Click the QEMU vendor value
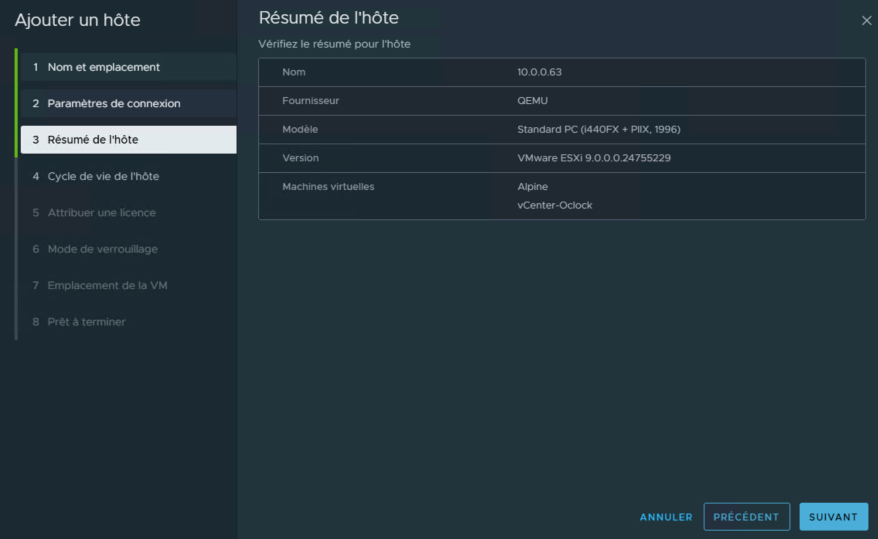Screen dimensions: 878x539 (532, 101)
